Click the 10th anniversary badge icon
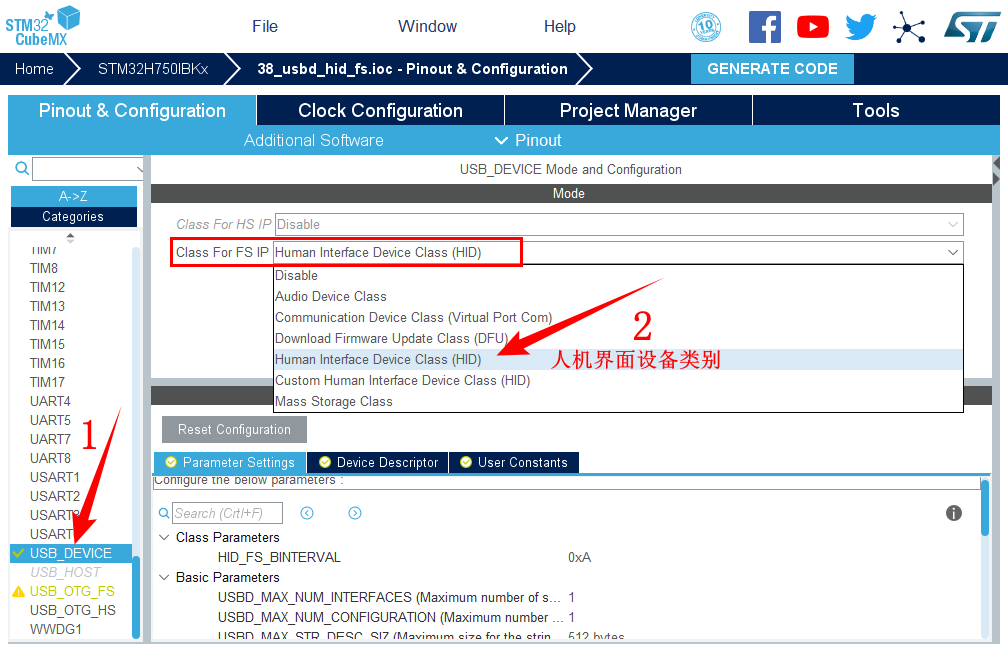 coord(706,27)
